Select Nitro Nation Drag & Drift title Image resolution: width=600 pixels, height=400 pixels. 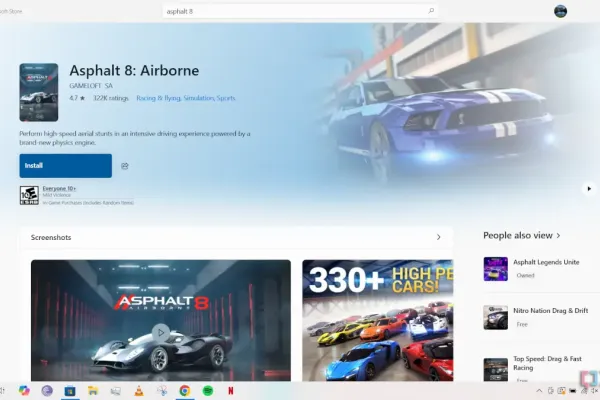tap(551, 310)
